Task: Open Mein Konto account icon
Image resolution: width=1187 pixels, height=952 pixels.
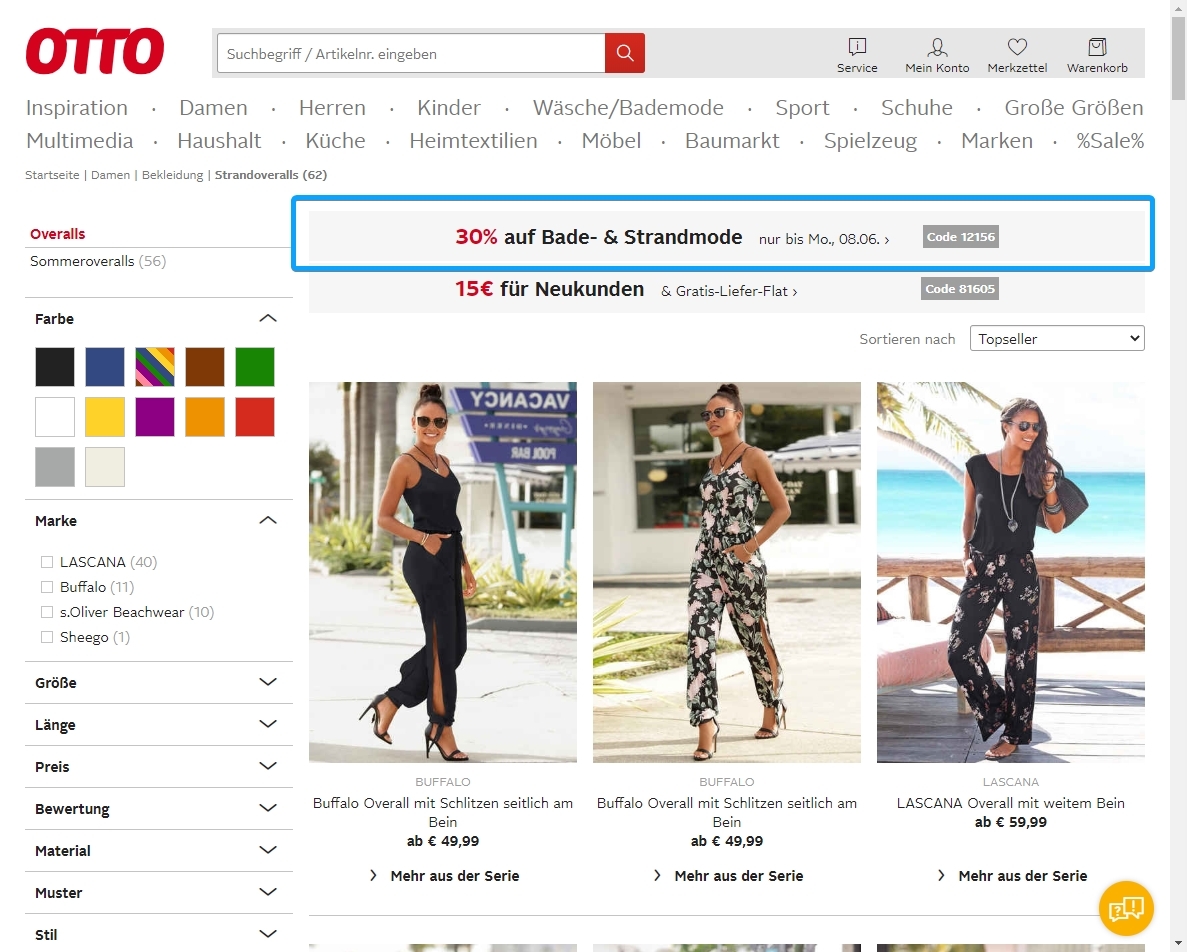Action: 937,47
